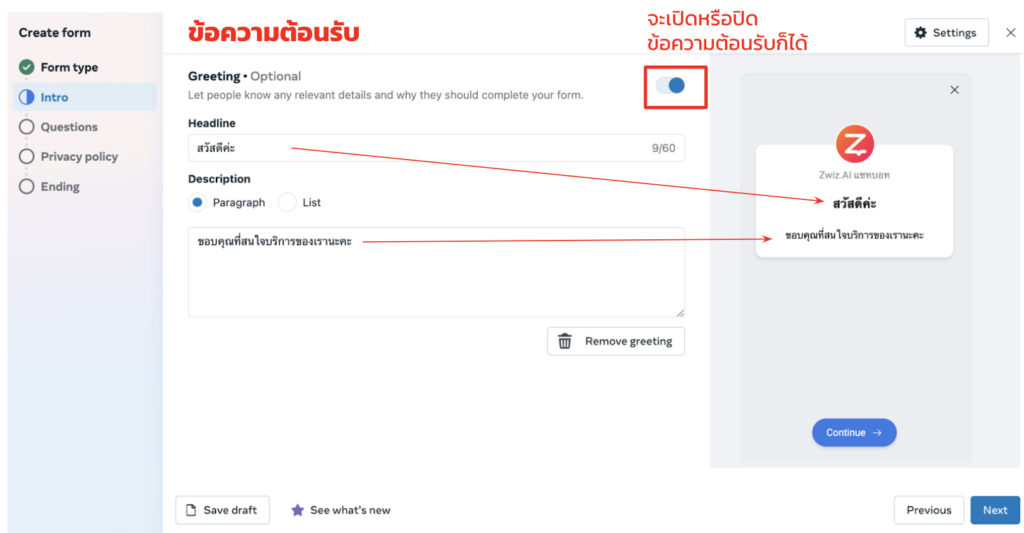Click the green checkmark beside Form type
This screenshot has width=1024, height=533.
click(x=26, y=67)
